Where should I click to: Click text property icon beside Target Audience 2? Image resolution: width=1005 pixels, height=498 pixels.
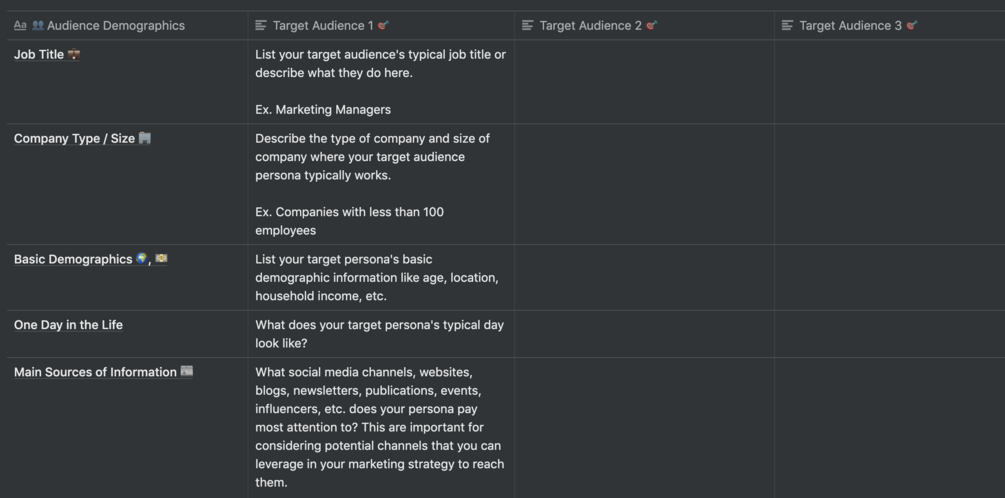528,25
